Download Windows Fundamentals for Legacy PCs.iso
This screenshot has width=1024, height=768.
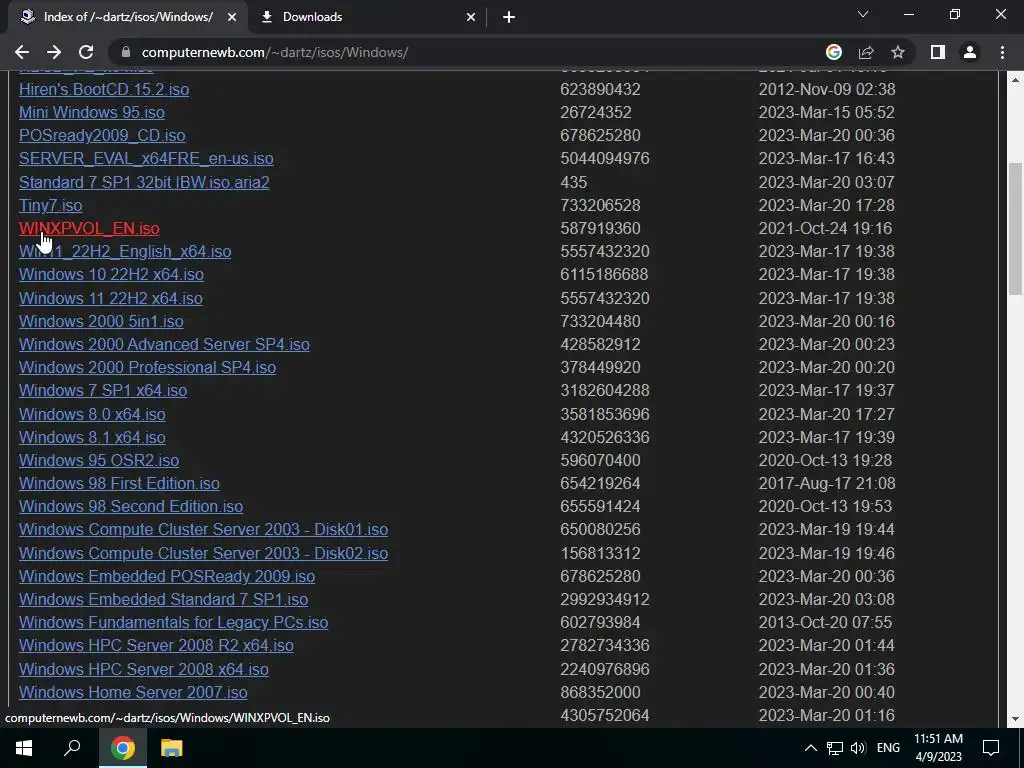click(173, 622)
